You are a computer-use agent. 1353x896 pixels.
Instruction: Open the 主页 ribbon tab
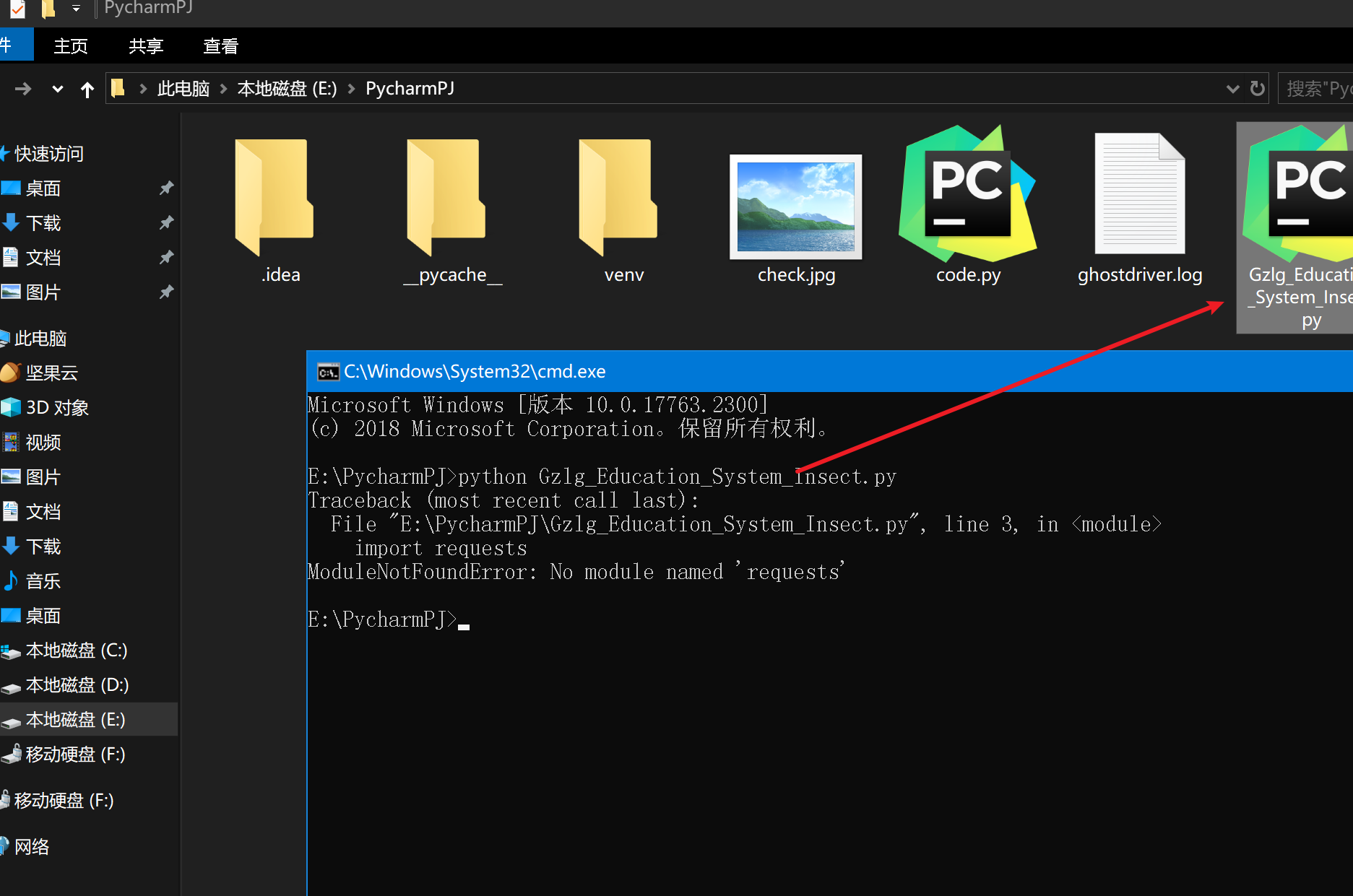[x=71, y=46]
